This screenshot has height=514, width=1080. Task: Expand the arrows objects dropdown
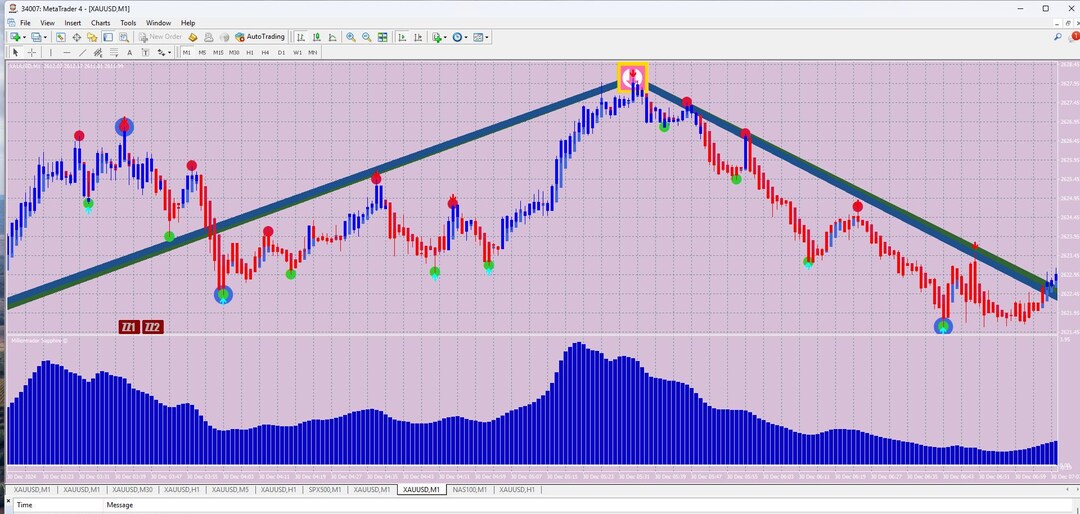coord(169,52)
